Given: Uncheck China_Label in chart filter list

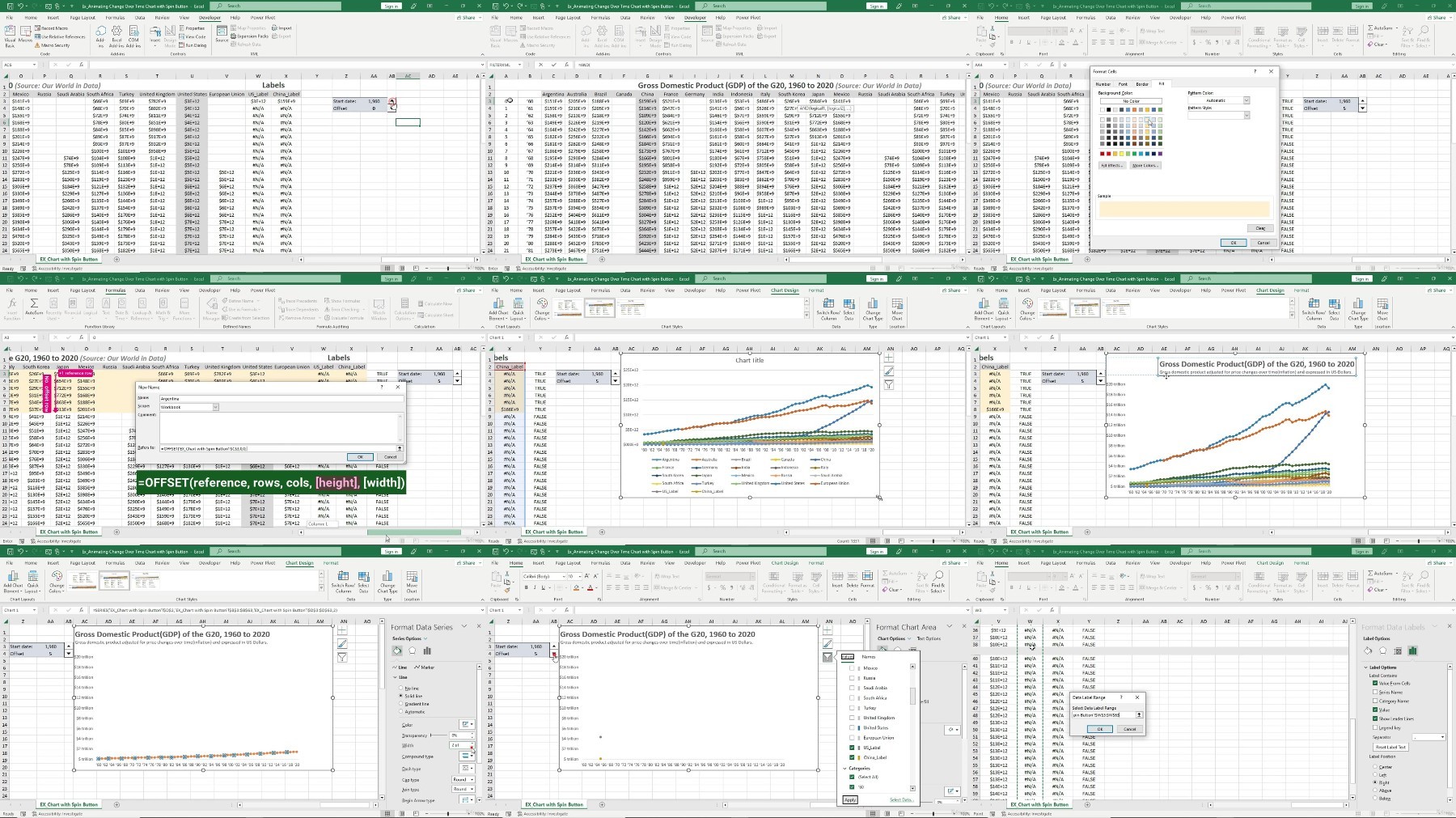Looking at the screenshot, I should tap(852, 757).
